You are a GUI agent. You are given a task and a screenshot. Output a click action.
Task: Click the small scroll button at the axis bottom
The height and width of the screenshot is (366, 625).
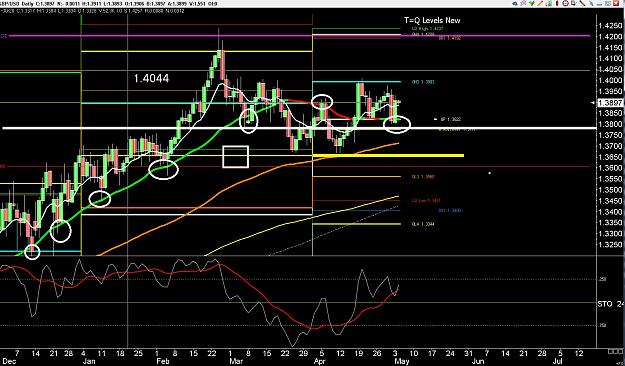[615, 351]
